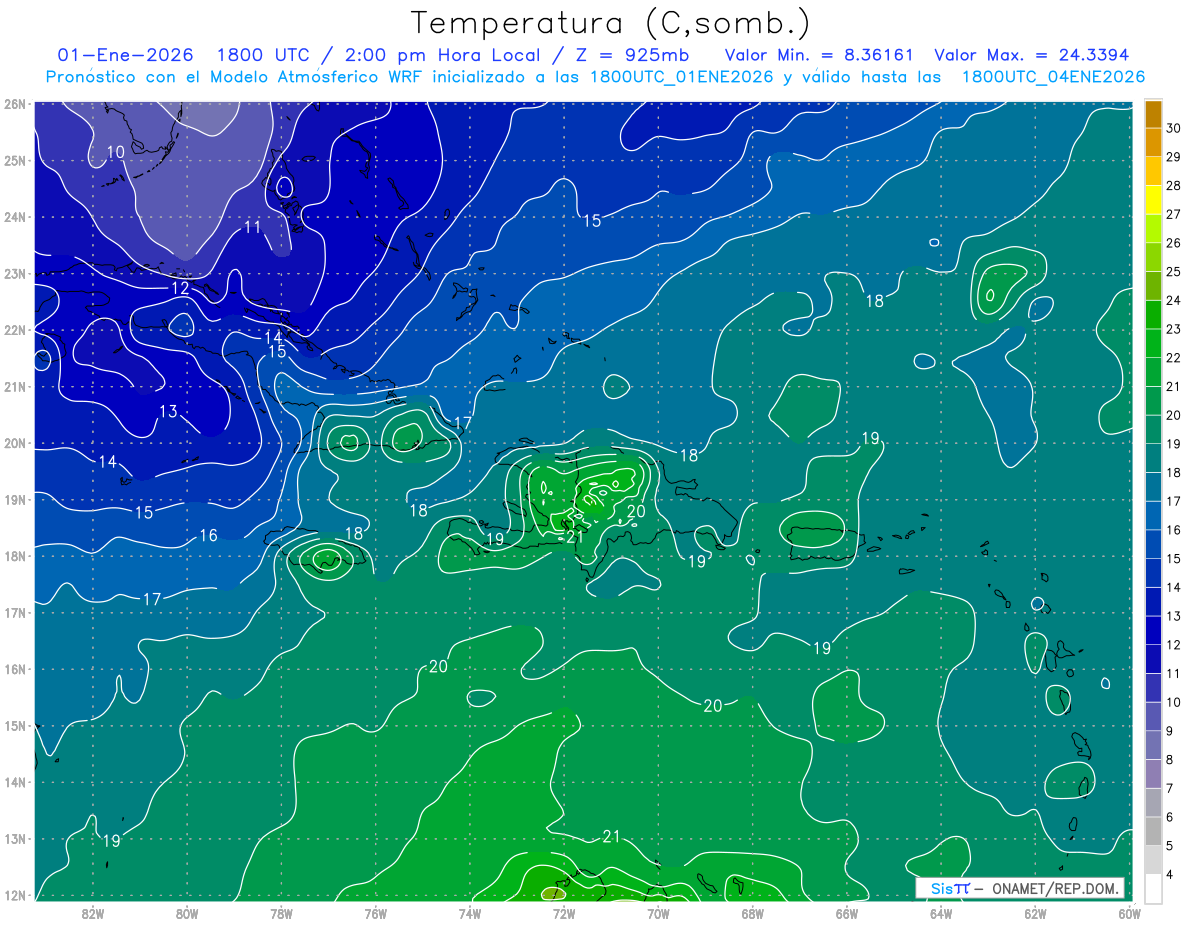Click the green colorbar segment between 22 and 23

coord(1153,343)
